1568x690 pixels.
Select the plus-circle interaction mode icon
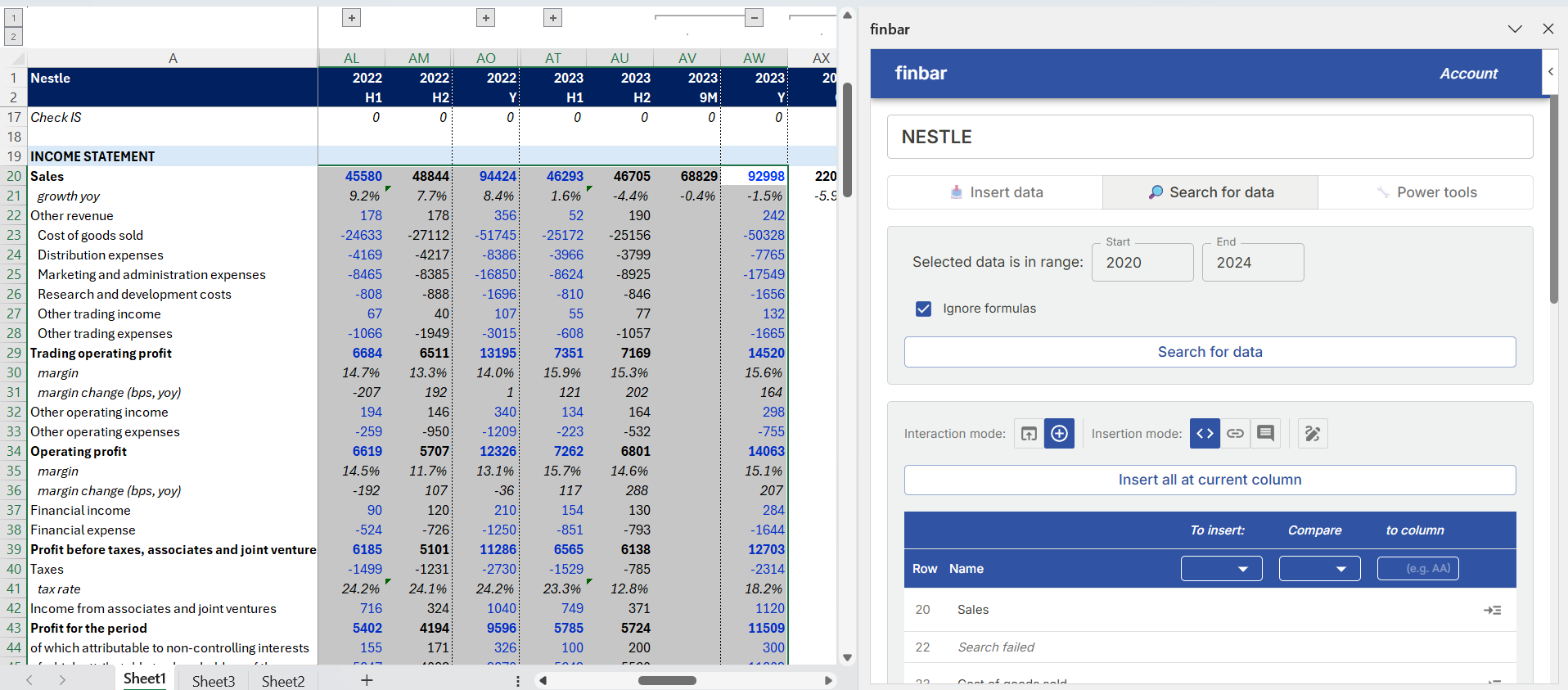[x=1059, y=434]
